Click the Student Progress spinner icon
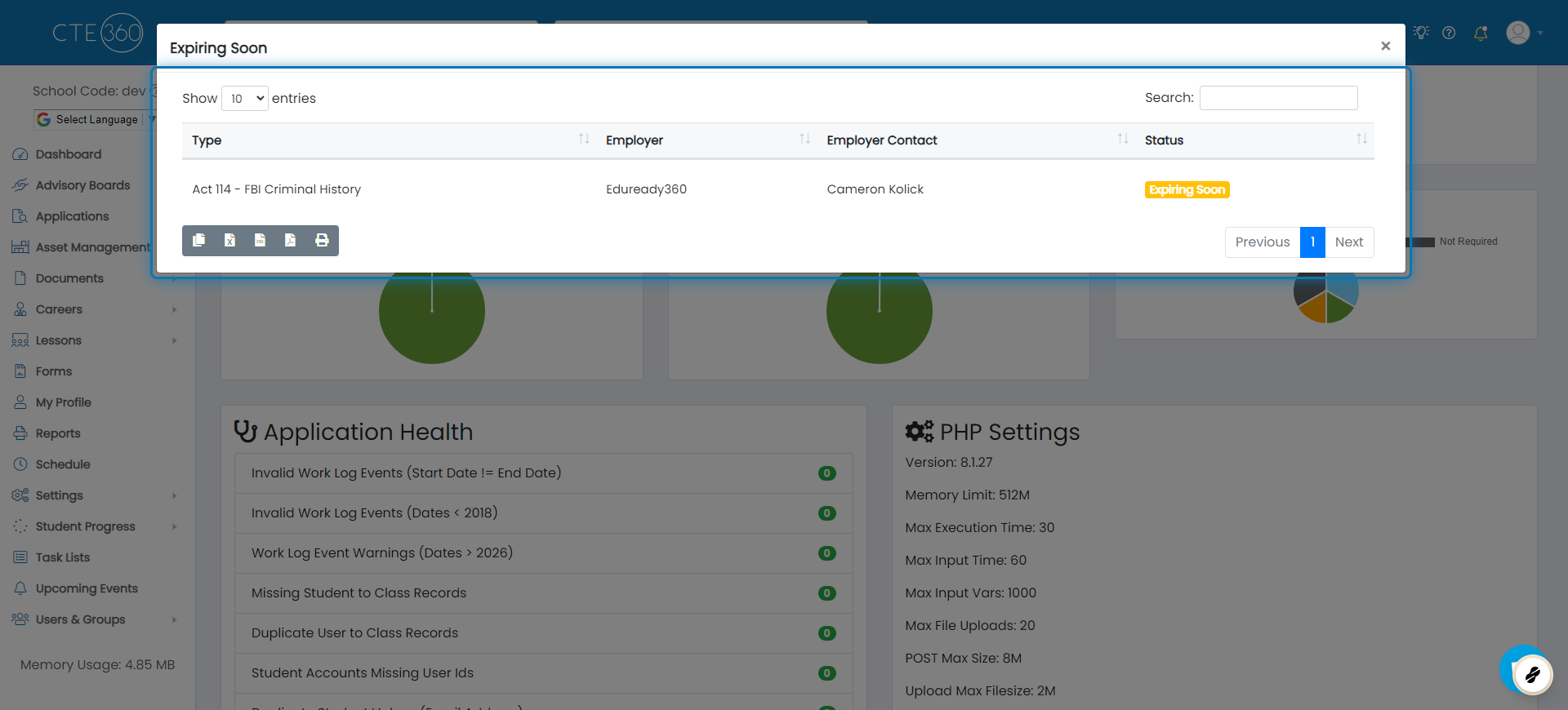The height and width of the screenshot is (710, 1568). click(x=20, y=526)
